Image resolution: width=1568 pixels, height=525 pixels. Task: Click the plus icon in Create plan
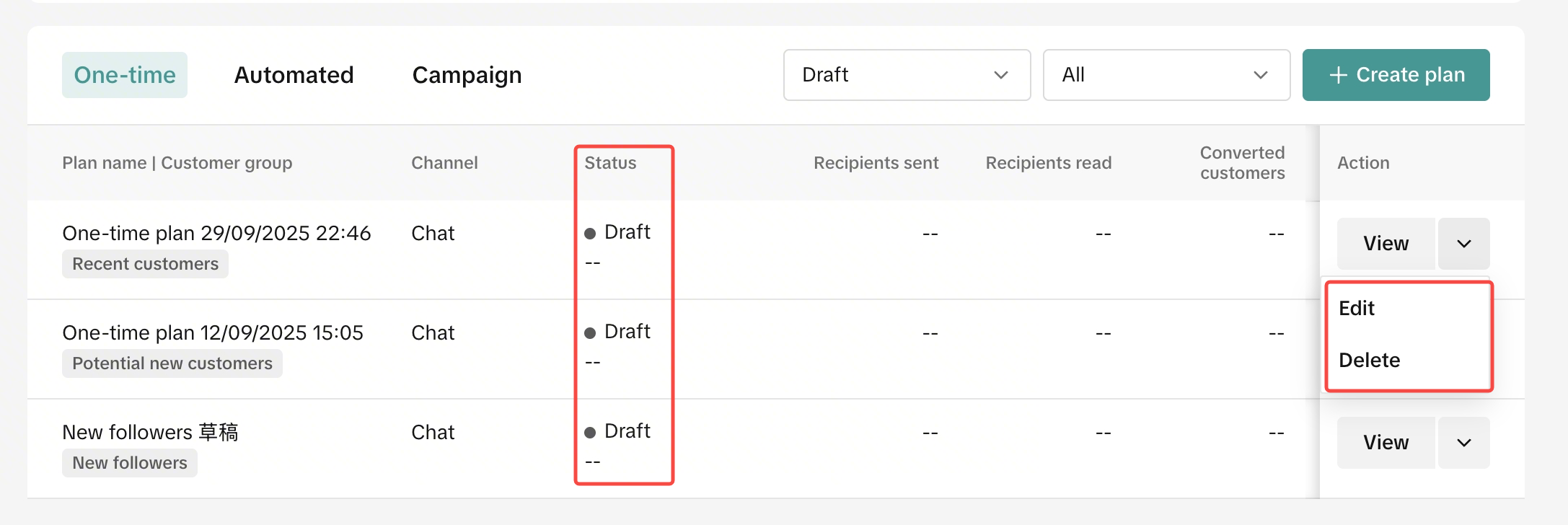[x=1339, y=75]
